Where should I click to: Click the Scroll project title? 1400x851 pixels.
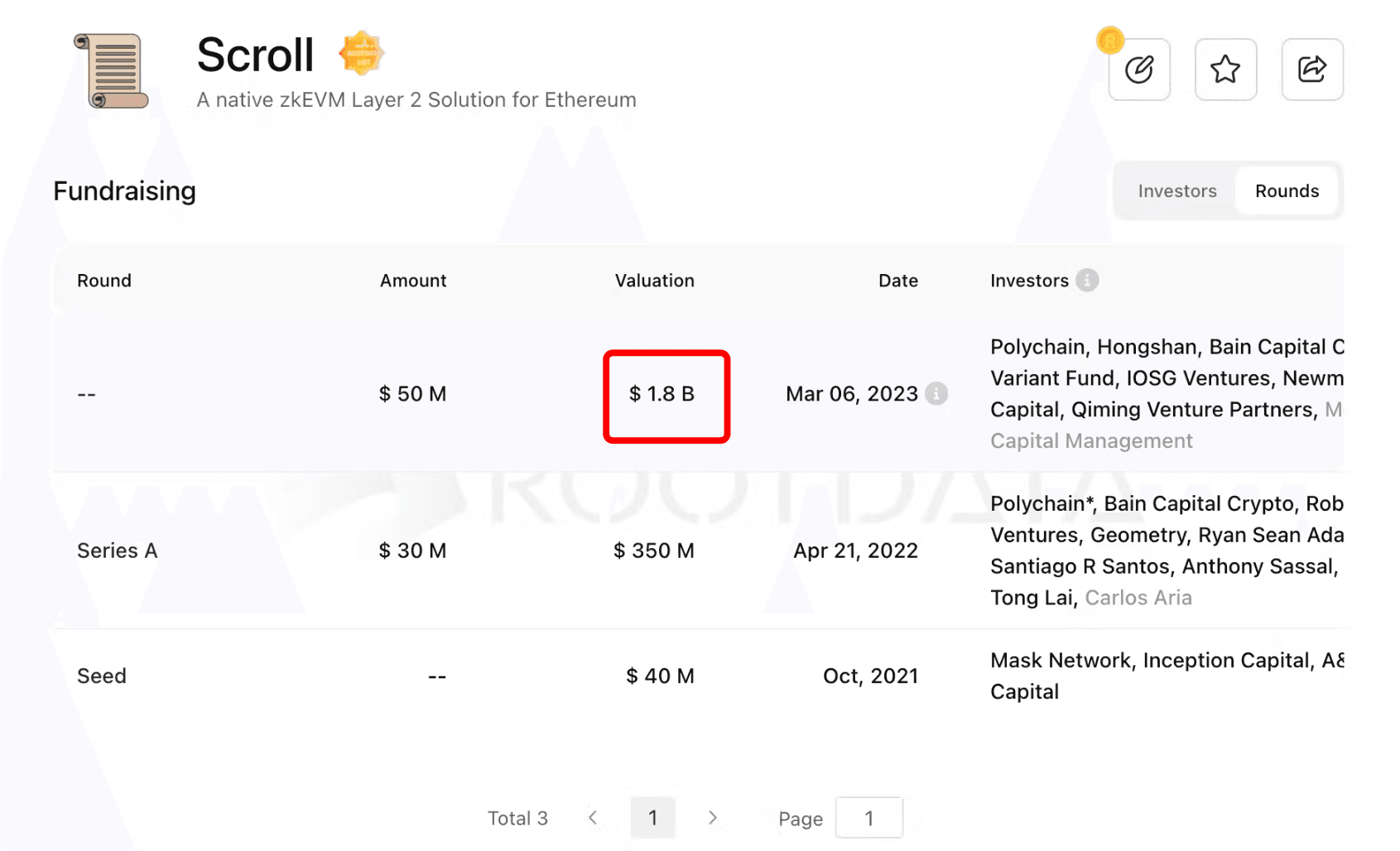(x=255, y=55)
